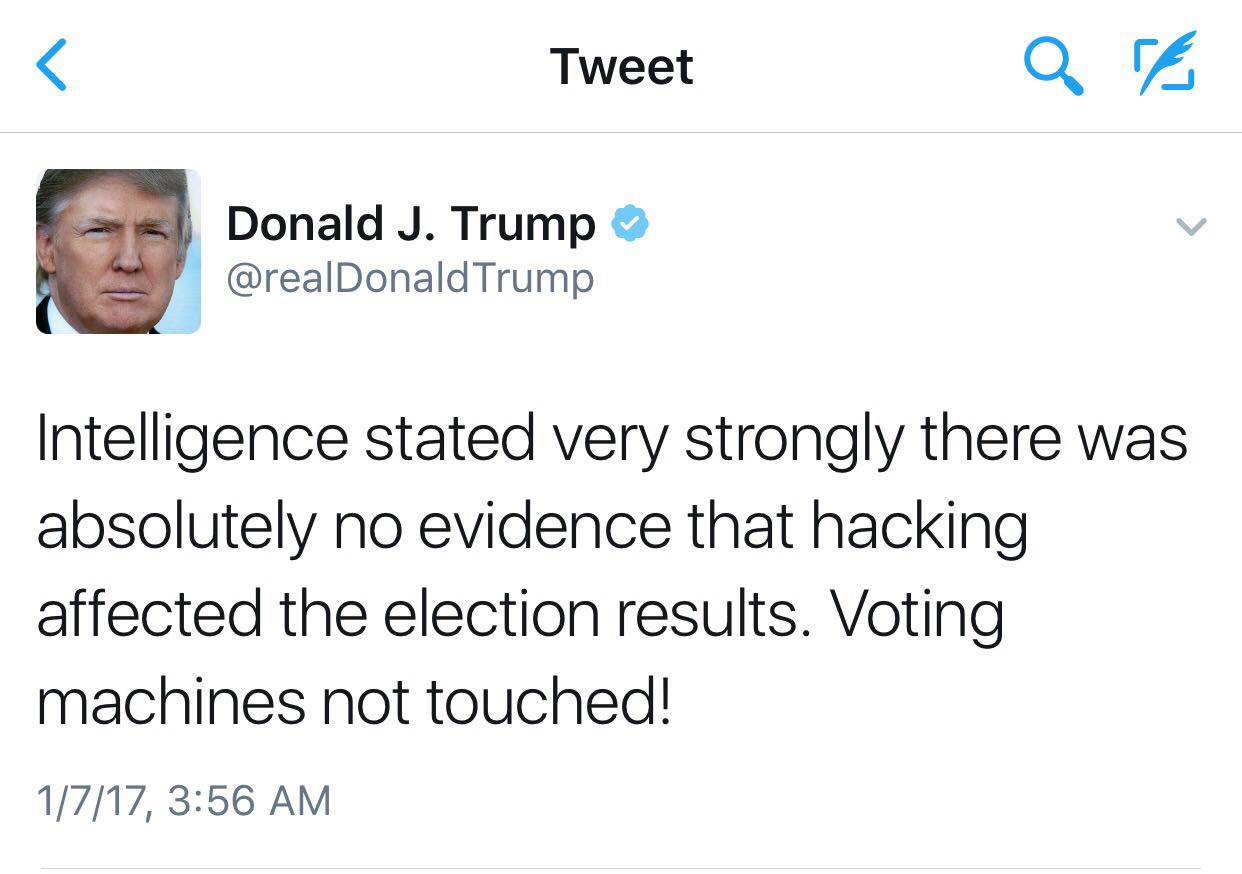Image resolution: width=1242 pixels, height=874 pixels.
Task: Click the word Intelligence in the tweet
Action: 192,439
